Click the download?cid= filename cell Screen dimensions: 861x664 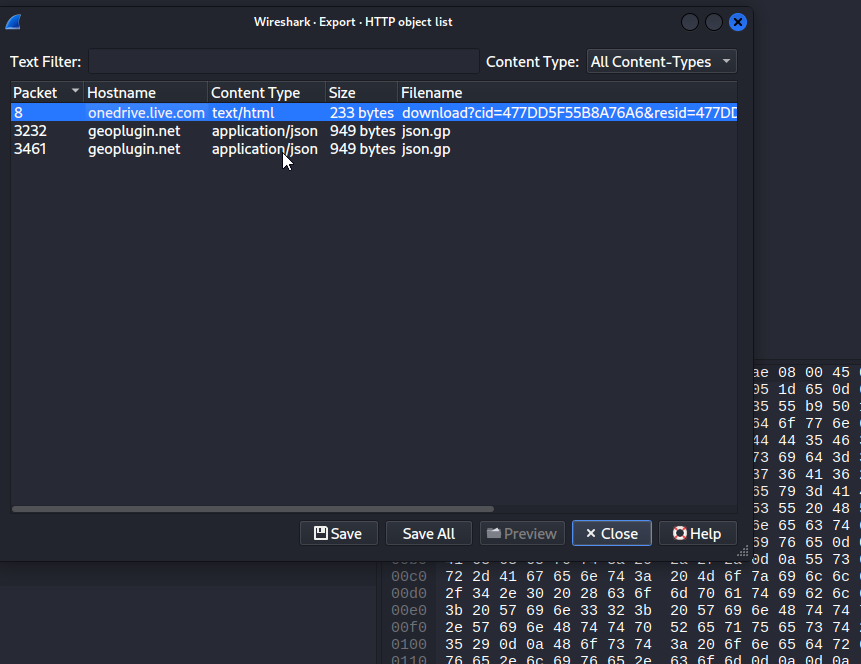[569, 113]
